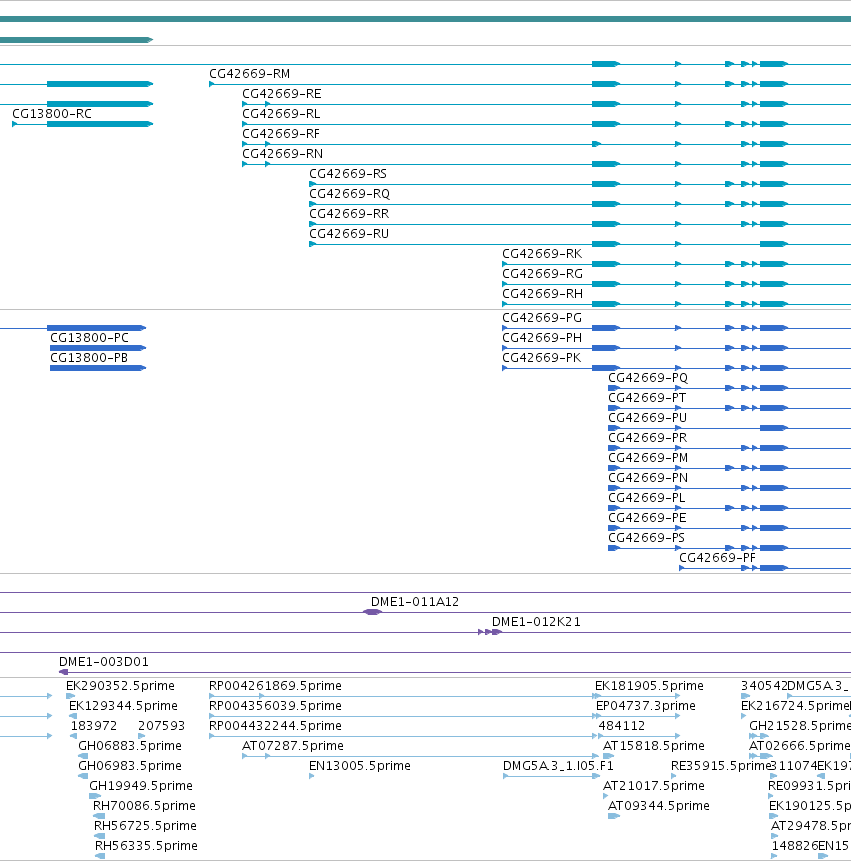Click EST EN13005.5prime

360,765
